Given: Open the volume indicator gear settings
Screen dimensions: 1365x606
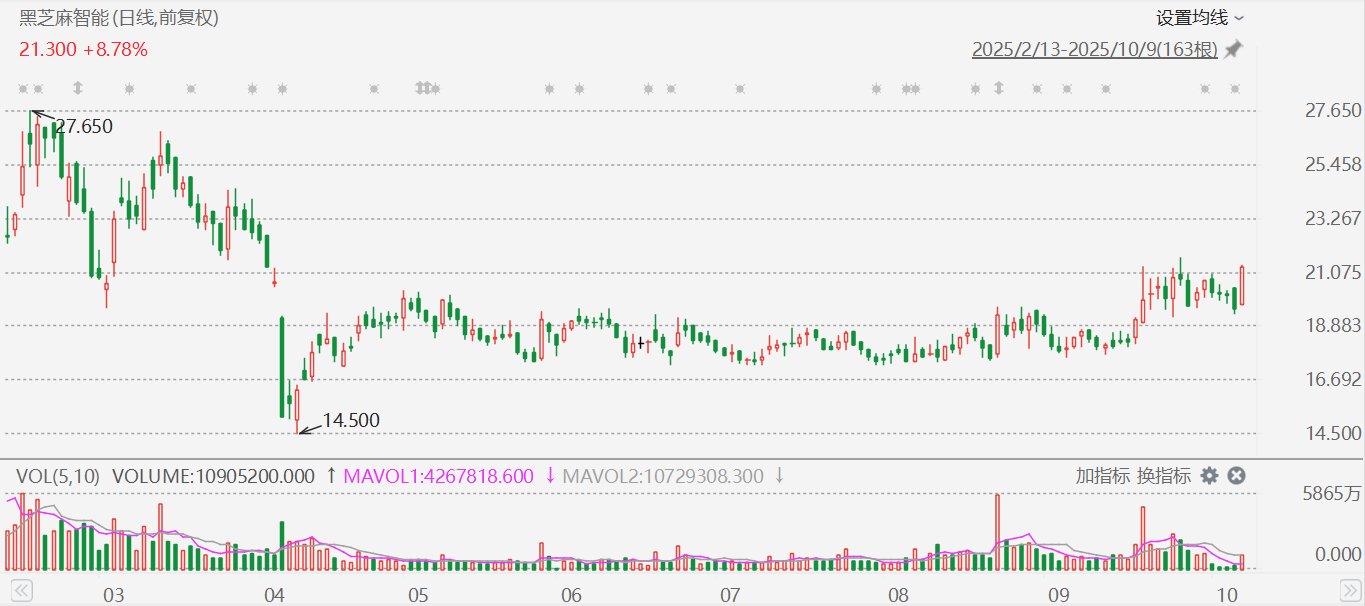Looking at the screenshot, I should pos(1209,476).
